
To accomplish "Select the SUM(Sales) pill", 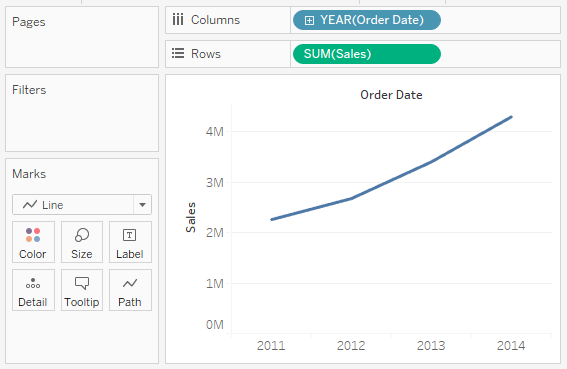I will pyautogui.click(x=367, y=54).
